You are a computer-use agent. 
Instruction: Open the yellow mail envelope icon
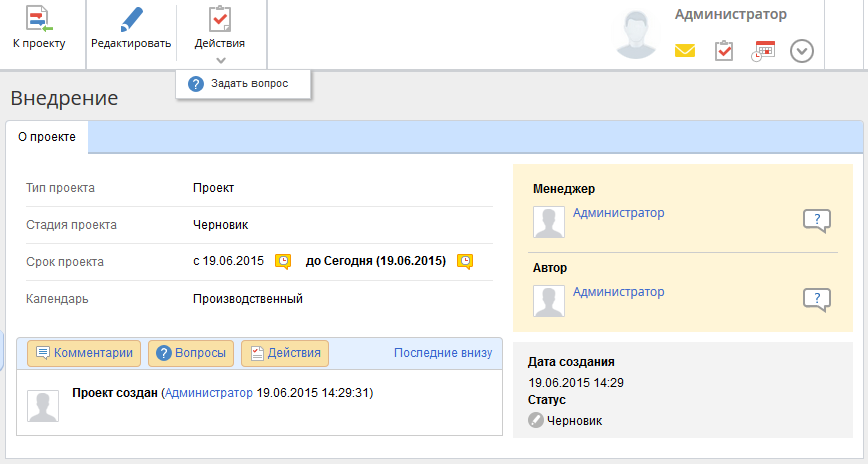point(685,51)
